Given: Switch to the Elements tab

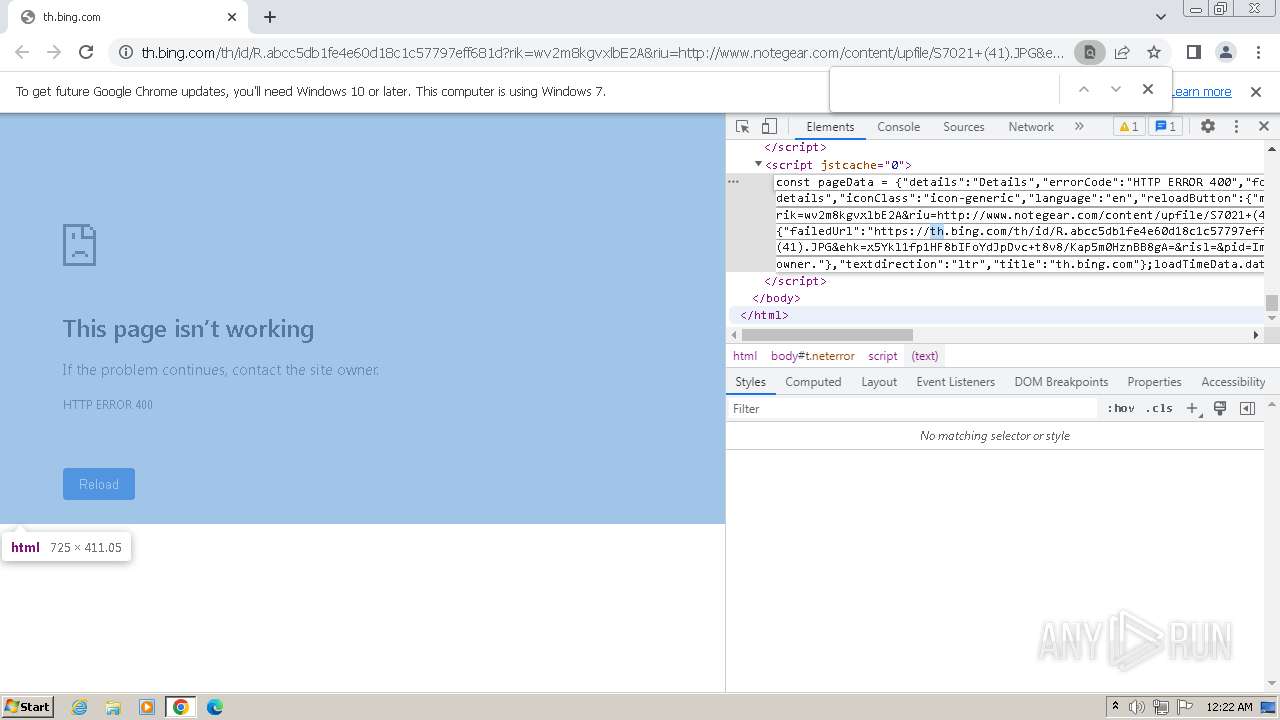Looking at the screenshot, I should [830, 127].
